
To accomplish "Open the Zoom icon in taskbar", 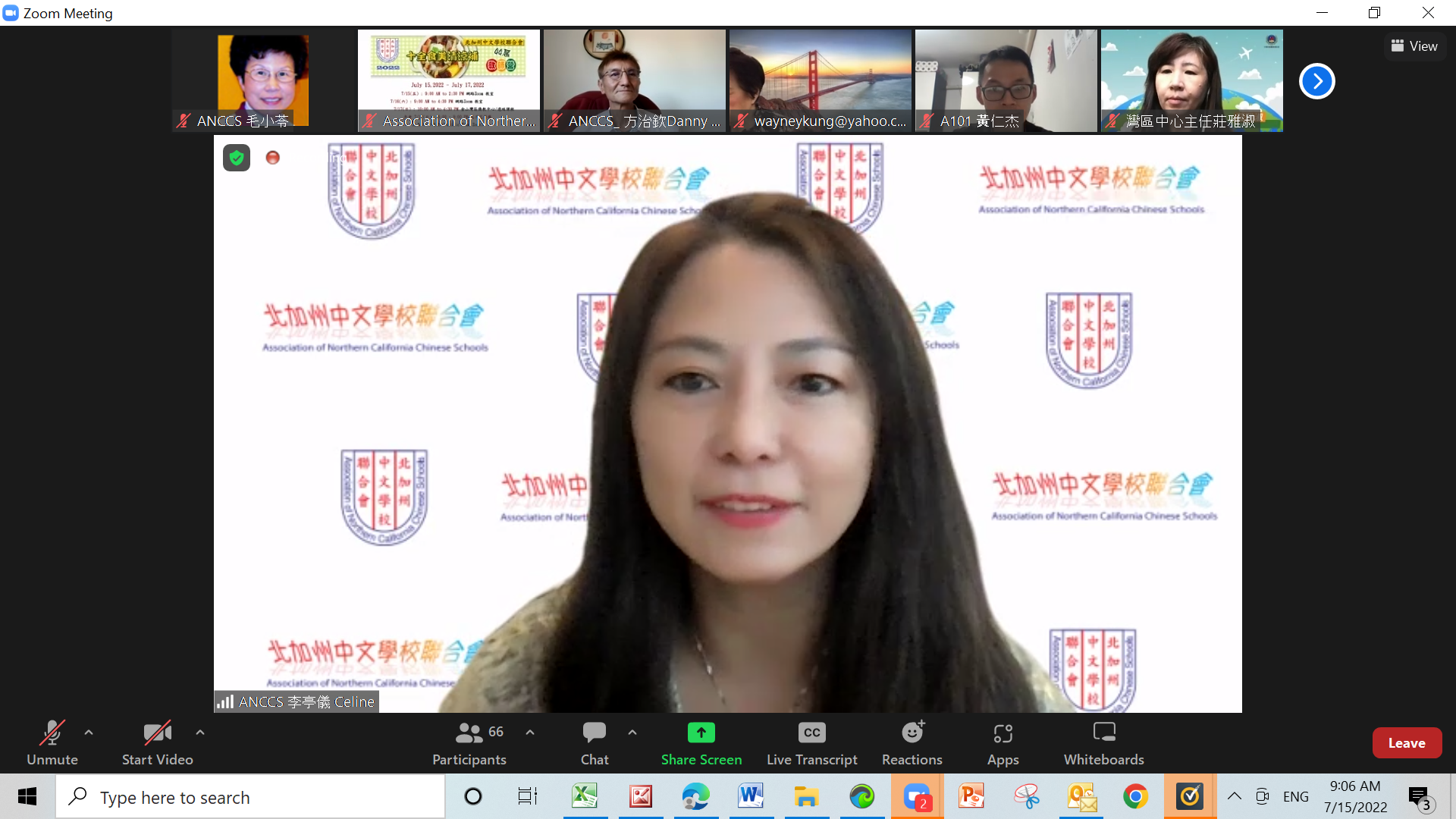I will pyautogui.click(x=917, y=796).
